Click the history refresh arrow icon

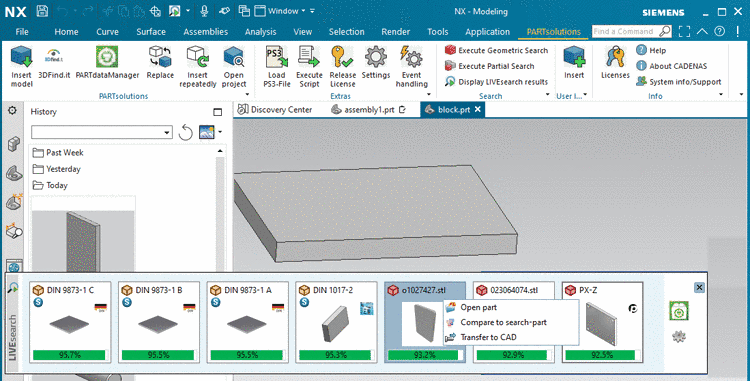click(186, 132)
